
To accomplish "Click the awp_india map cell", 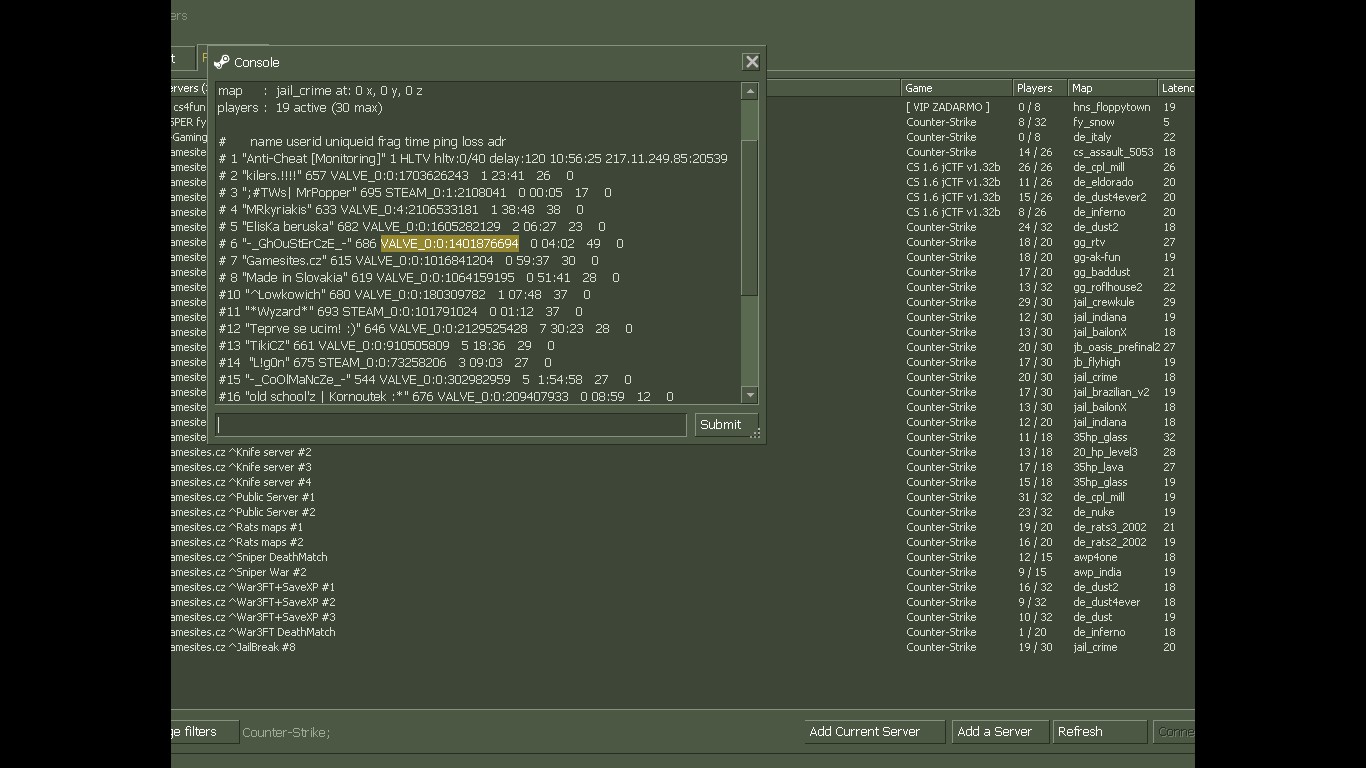I will click(x=1097, y=572).
